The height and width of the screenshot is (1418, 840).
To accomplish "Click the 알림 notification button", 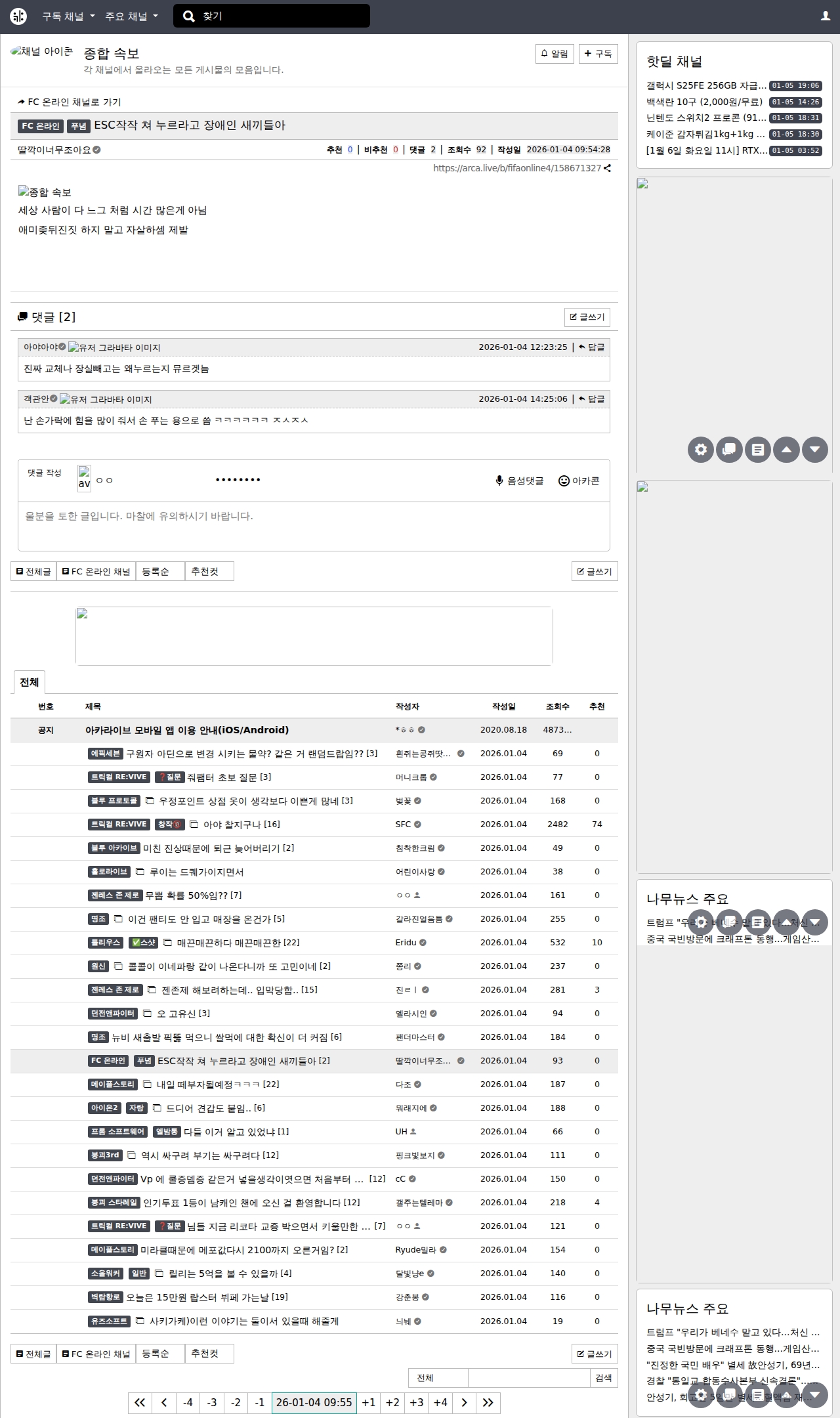I will coord(555,54).
